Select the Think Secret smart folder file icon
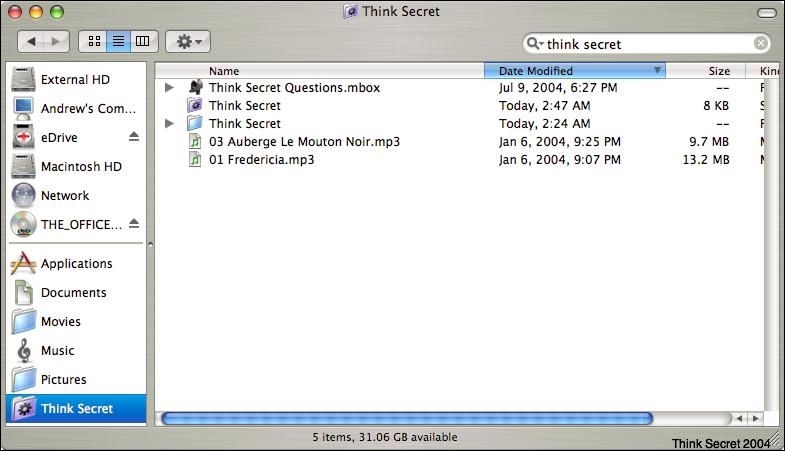Image resolution: width=785 pixels, height=451 pixels. pos(195,105)
